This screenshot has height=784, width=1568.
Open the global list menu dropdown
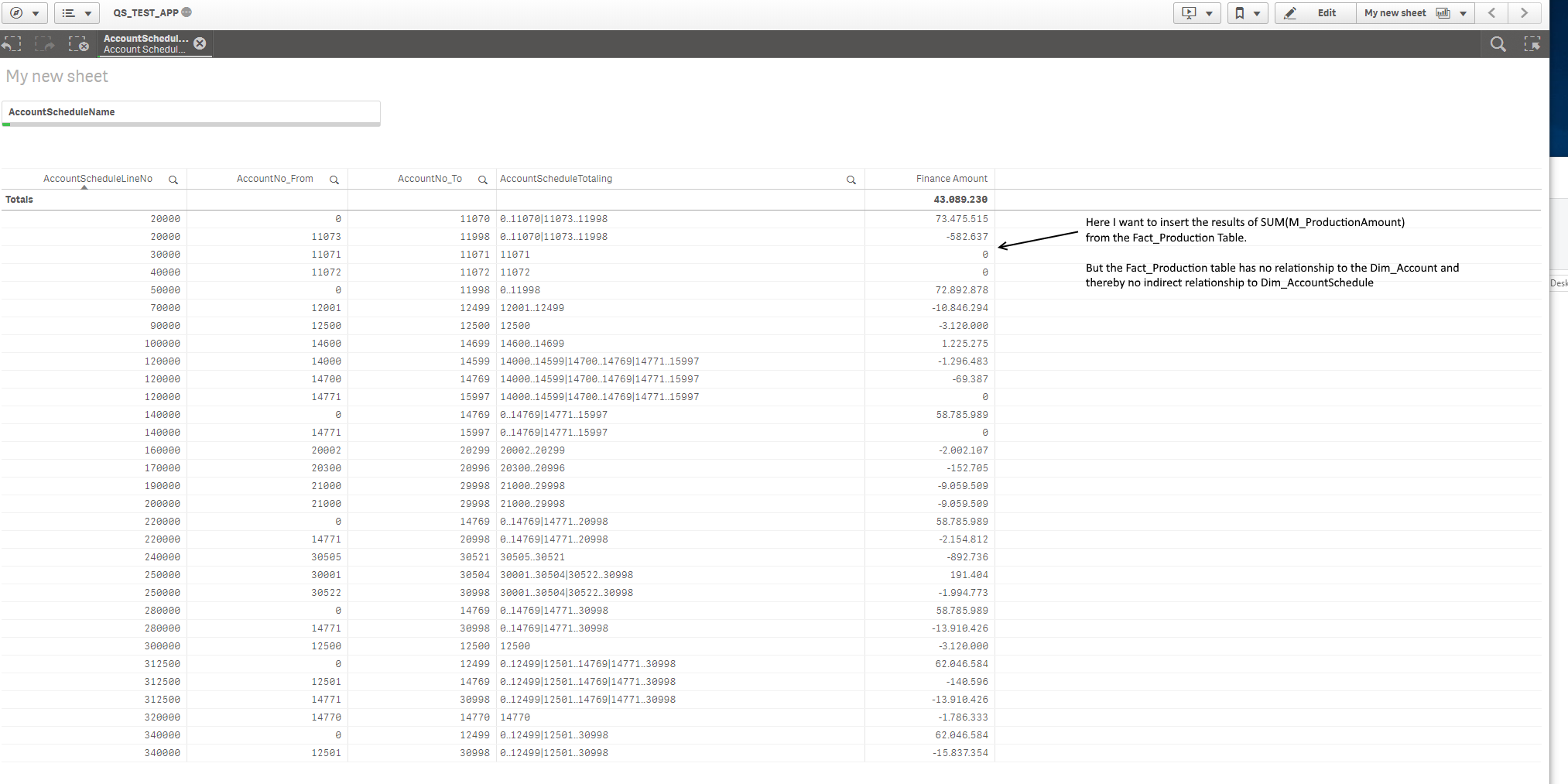pyautogui.click(x=77, y=13)
